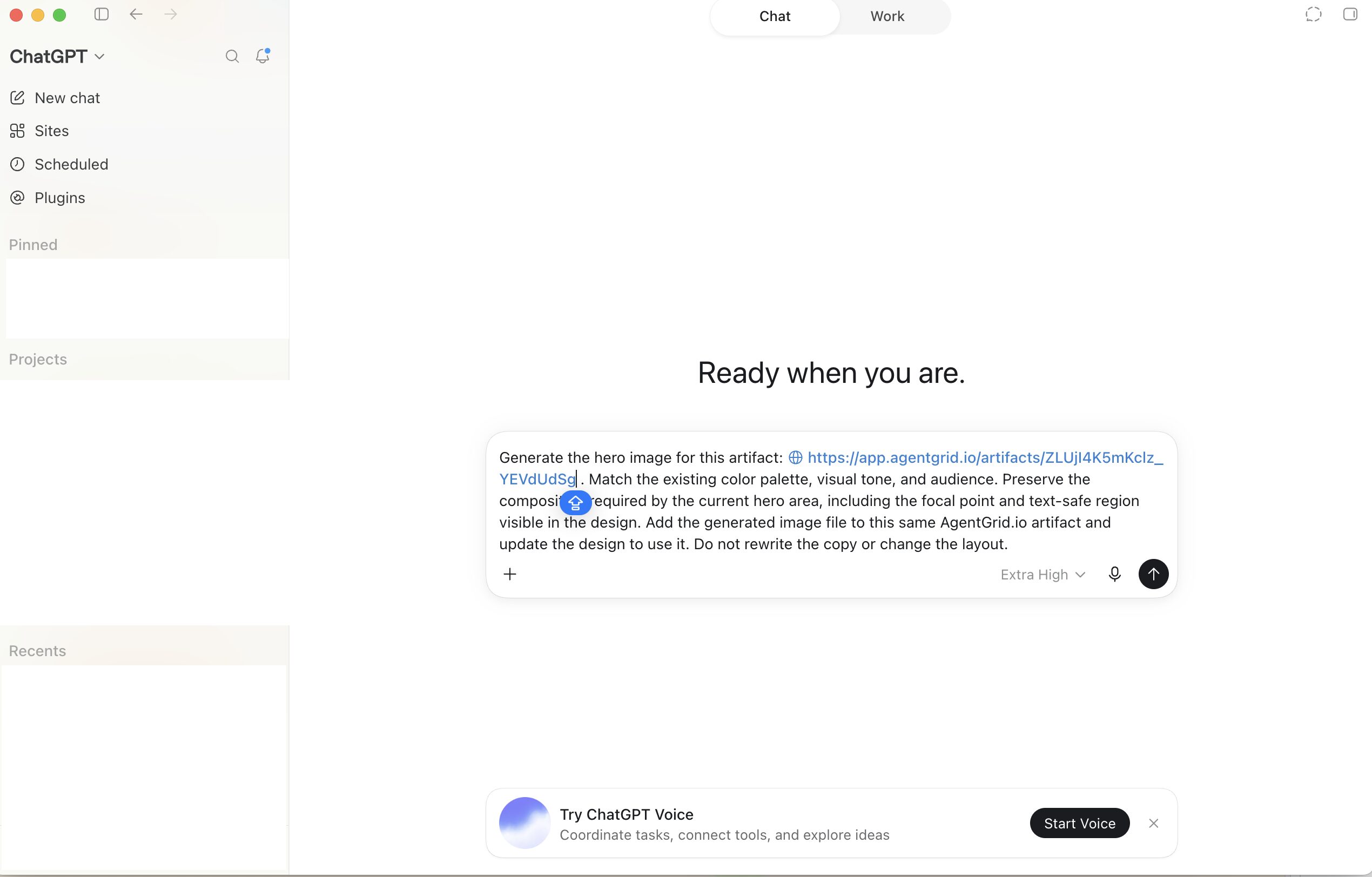Open notifications bell

coord(263,56)
